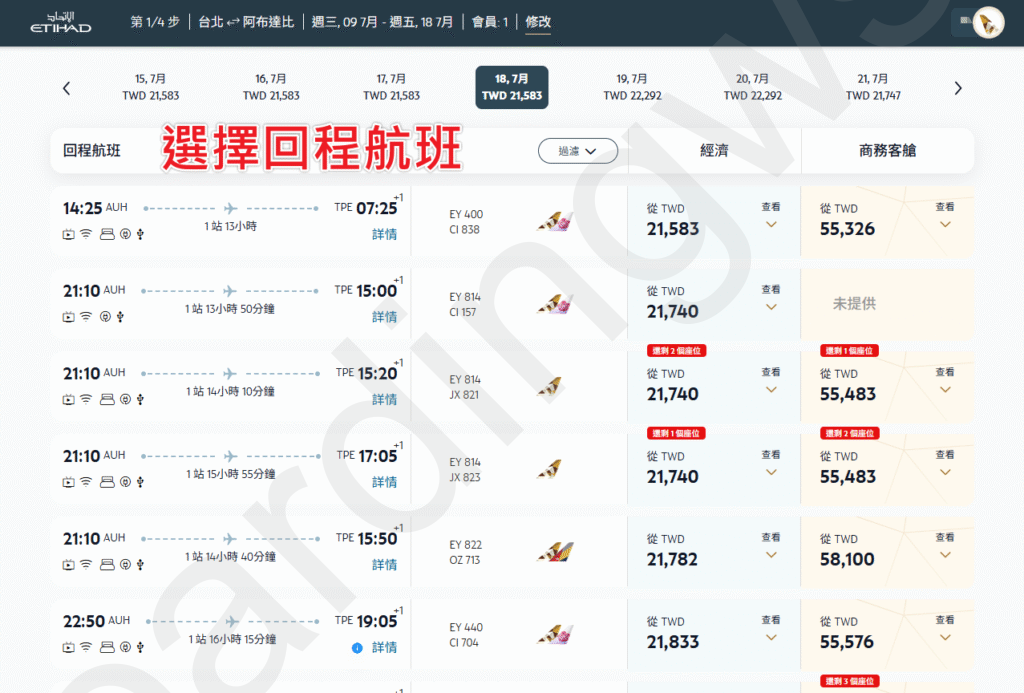The height and width of the screenshot is (693, 1024).
Task: Open 詳情 for 22:50 flight
Action: [385, 647]
